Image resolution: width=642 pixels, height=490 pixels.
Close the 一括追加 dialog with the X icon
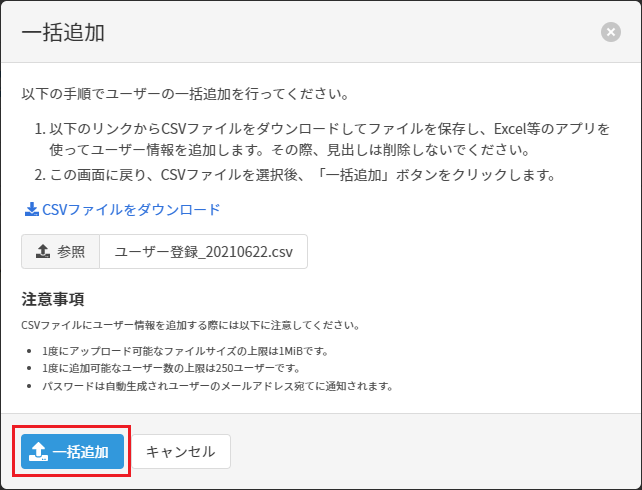[611, 32]
